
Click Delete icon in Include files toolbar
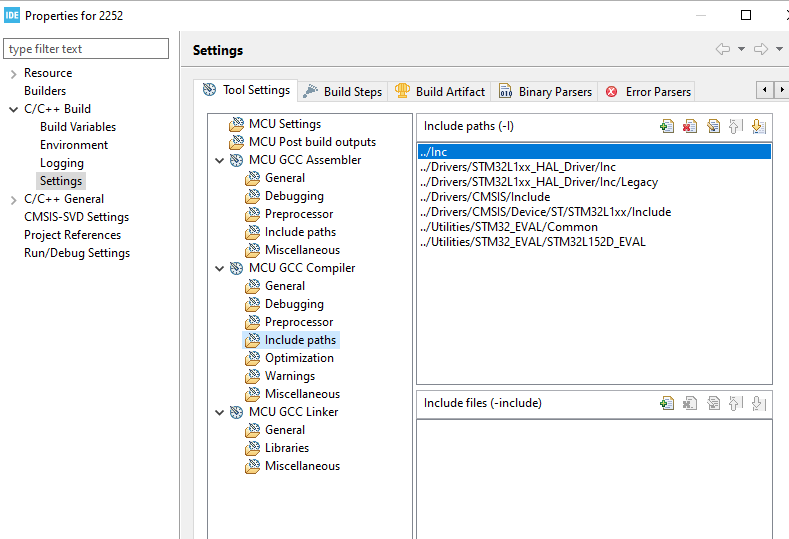click(x=690, y=403)
